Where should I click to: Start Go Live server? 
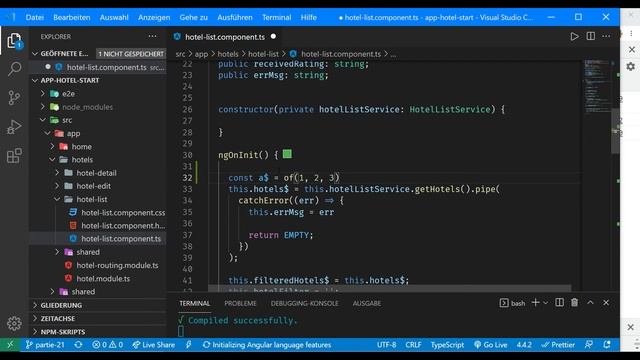pos(491,344)
